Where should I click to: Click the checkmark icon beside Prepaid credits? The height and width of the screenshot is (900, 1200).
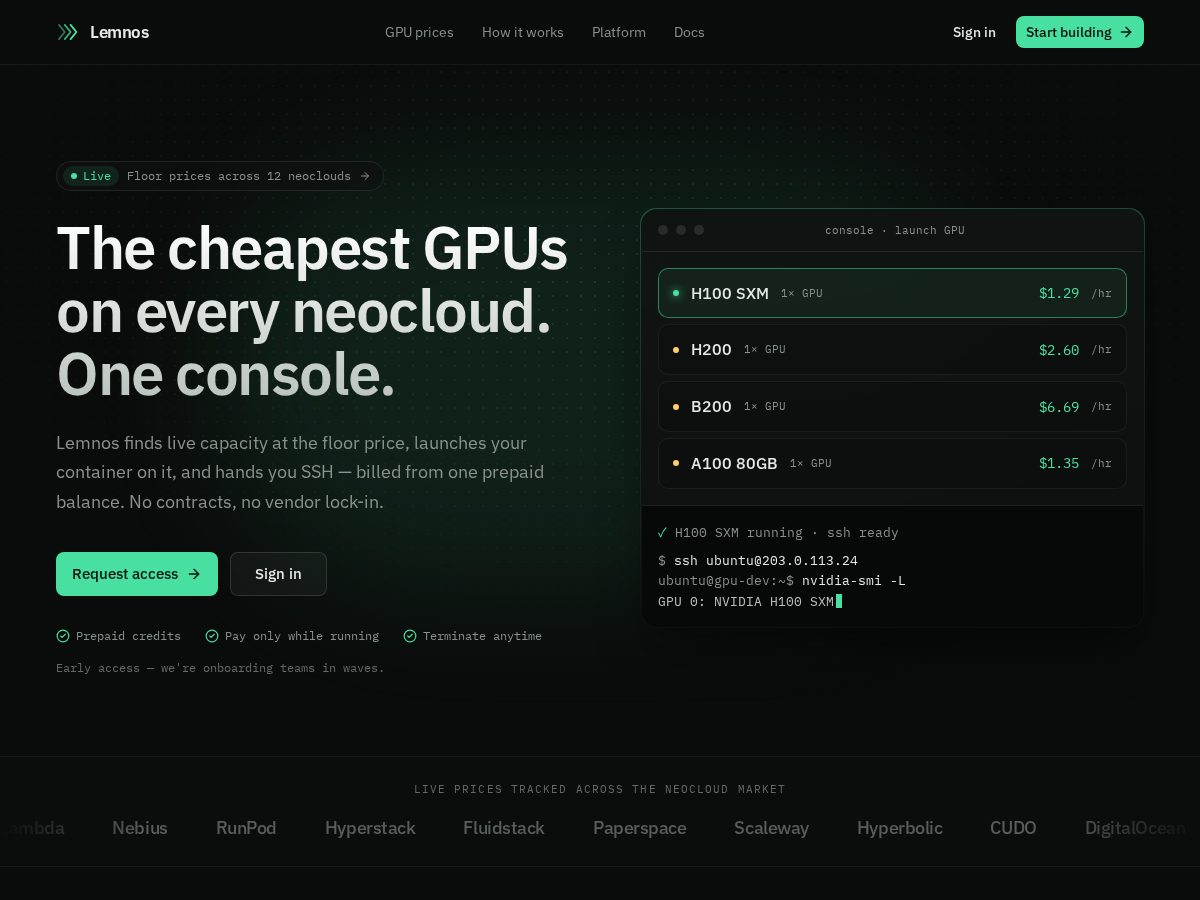63,636
